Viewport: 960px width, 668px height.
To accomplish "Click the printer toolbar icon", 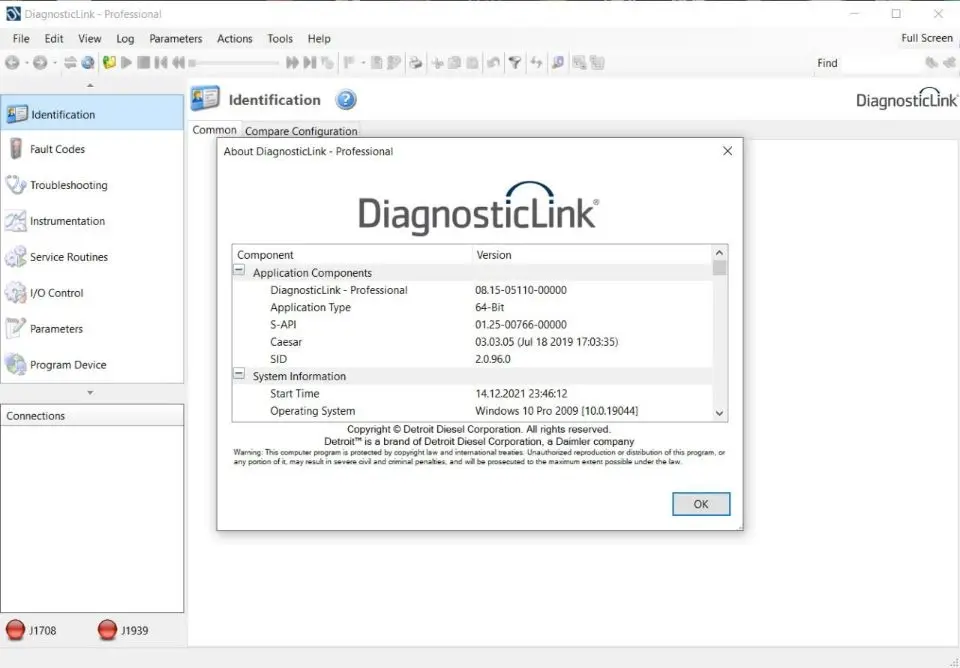I will (x=416, y=62).
